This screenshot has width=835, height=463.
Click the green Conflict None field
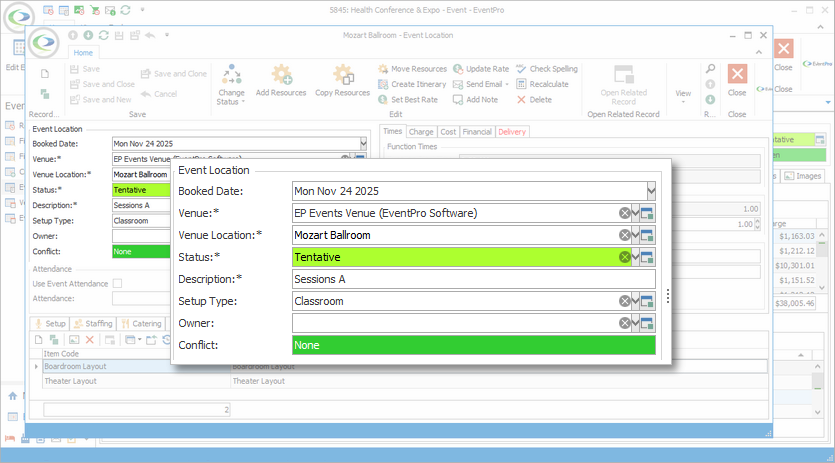pos(474,345)
